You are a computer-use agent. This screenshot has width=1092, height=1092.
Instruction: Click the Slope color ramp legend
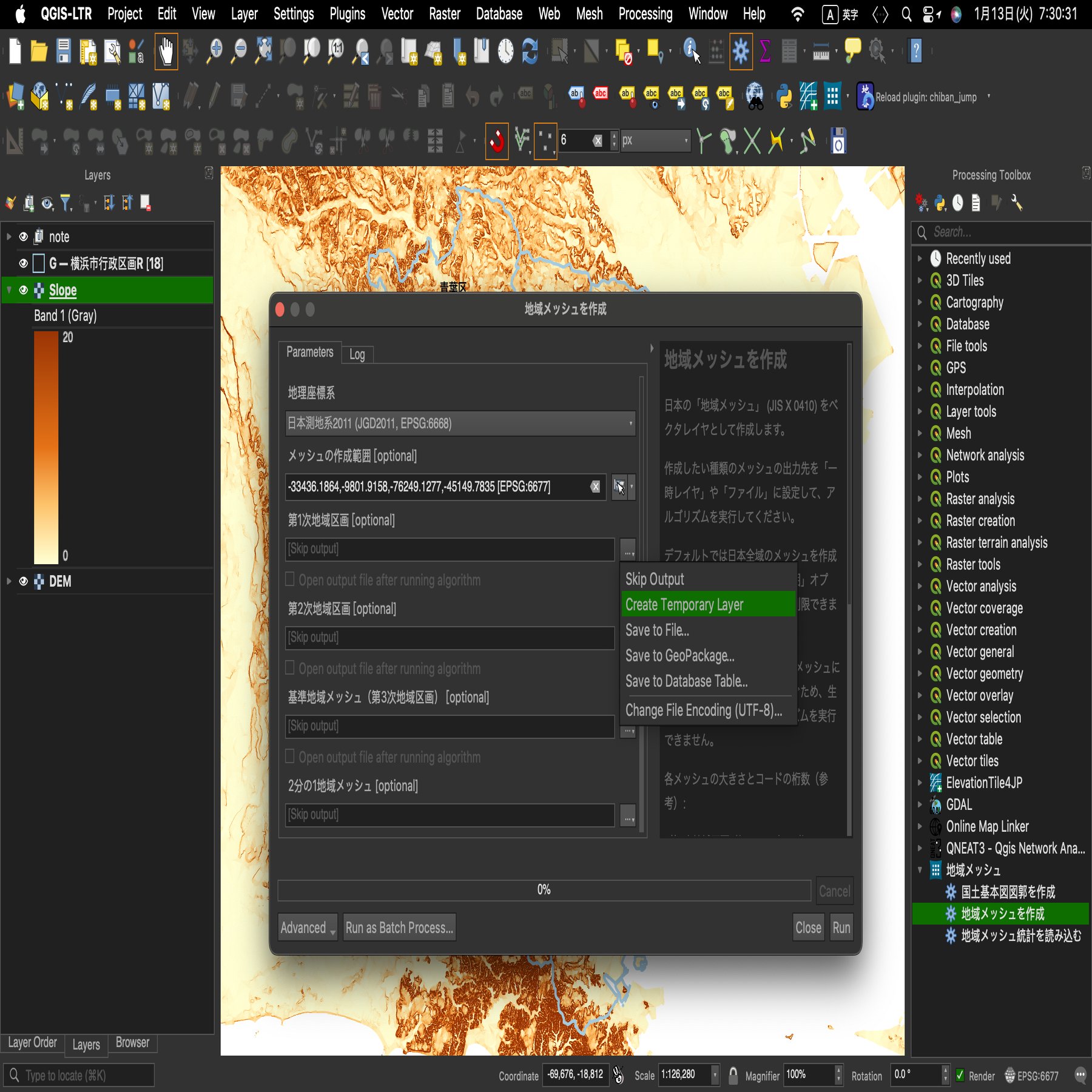coord(46,447)
